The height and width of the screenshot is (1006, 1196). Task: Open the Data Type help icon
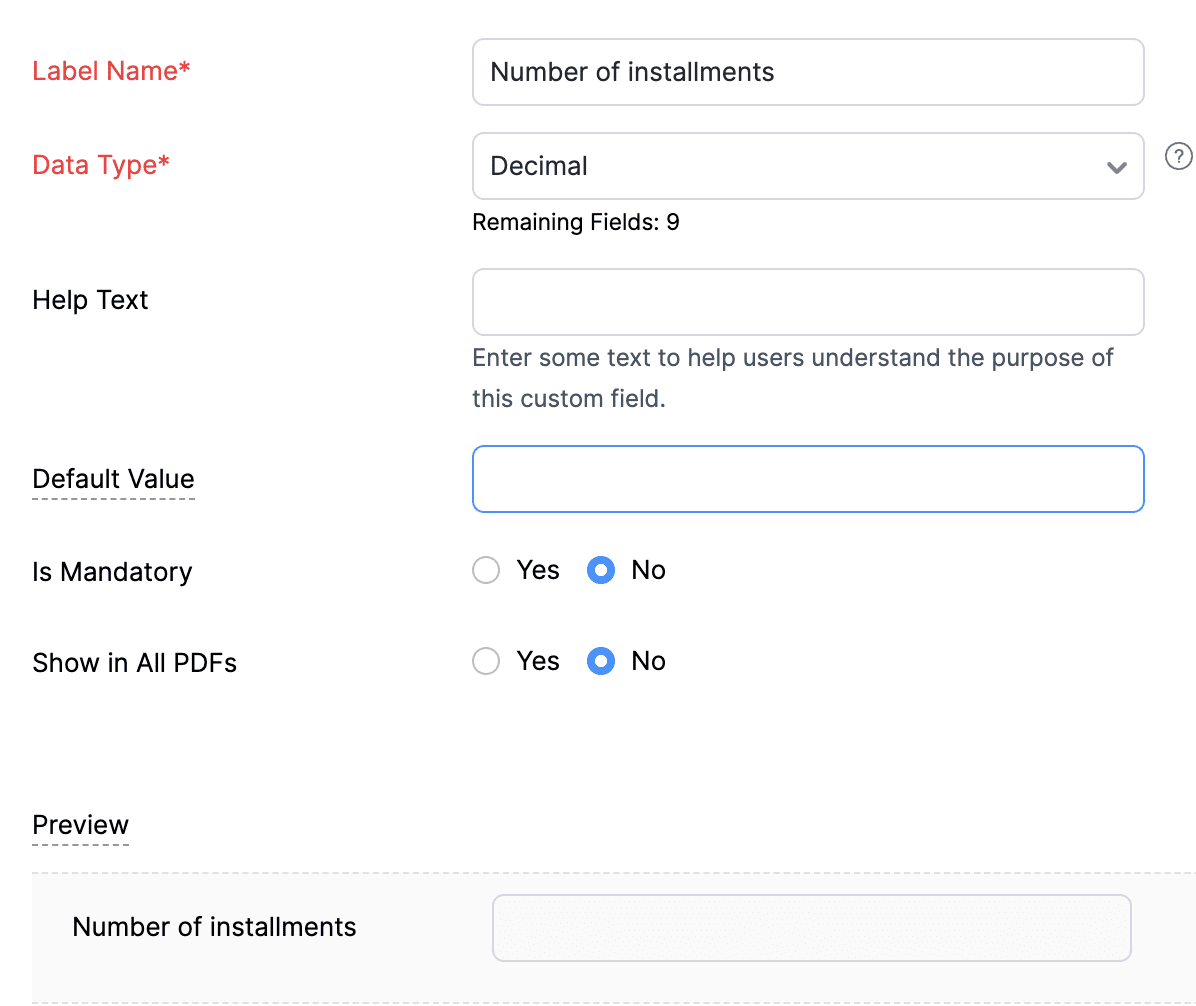point(1178,156)
